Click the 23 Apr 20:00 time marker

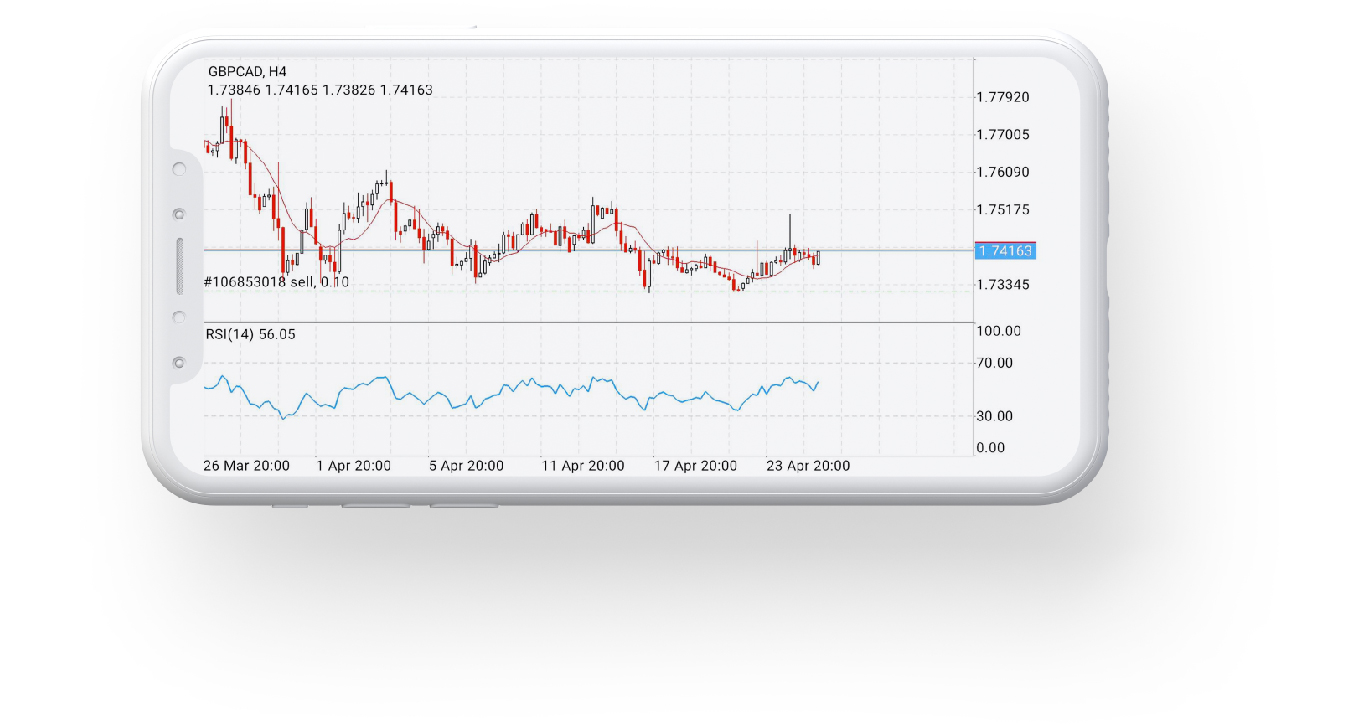[808, 466]
